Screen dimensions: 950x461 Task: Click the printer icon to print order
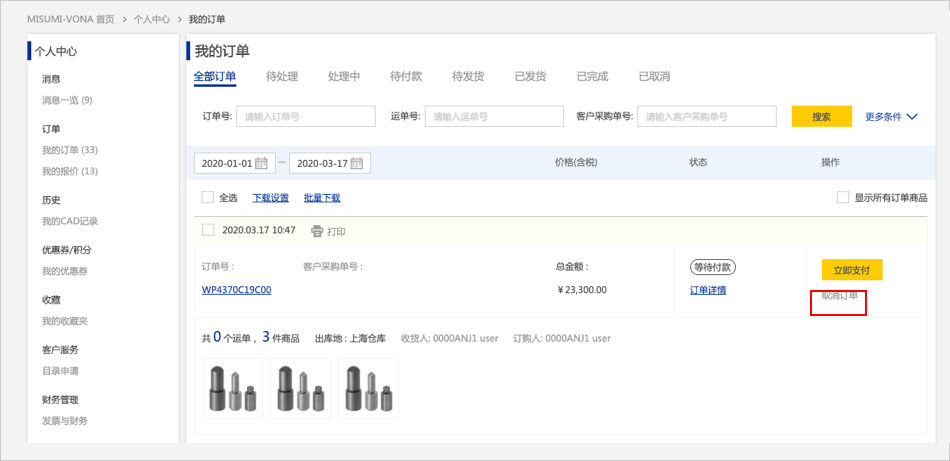point(317,231)
